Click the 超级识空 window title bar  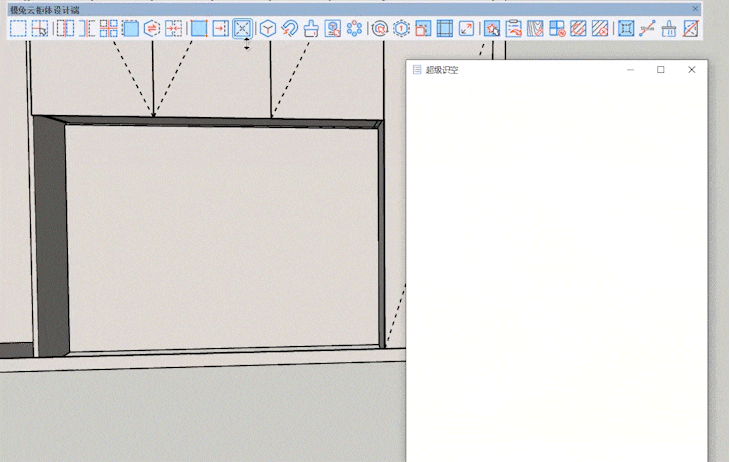520,70
